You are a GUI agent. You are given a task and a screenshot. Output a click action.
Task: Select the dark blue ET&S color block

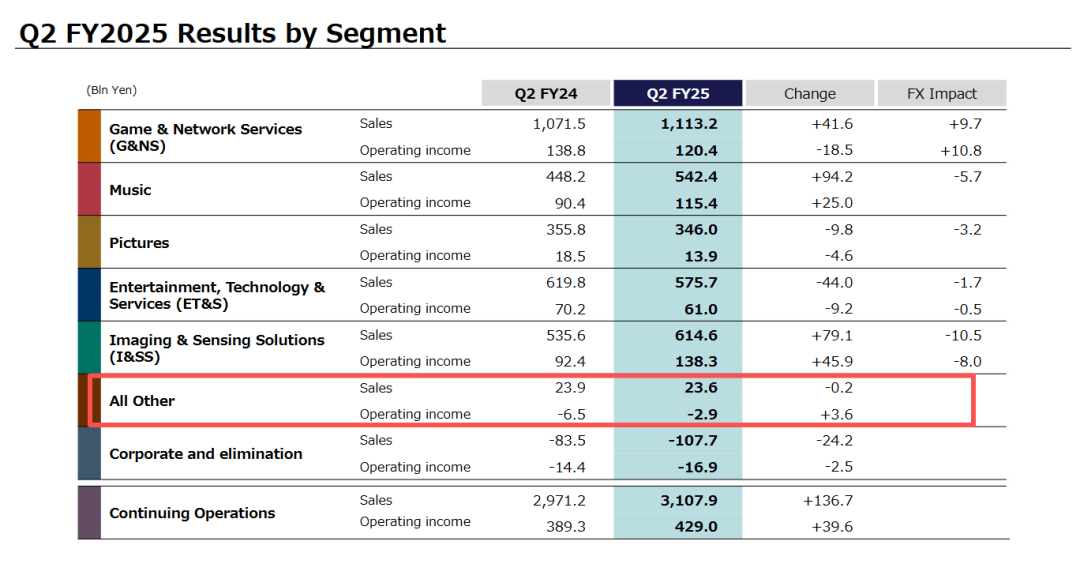[89, 295]
